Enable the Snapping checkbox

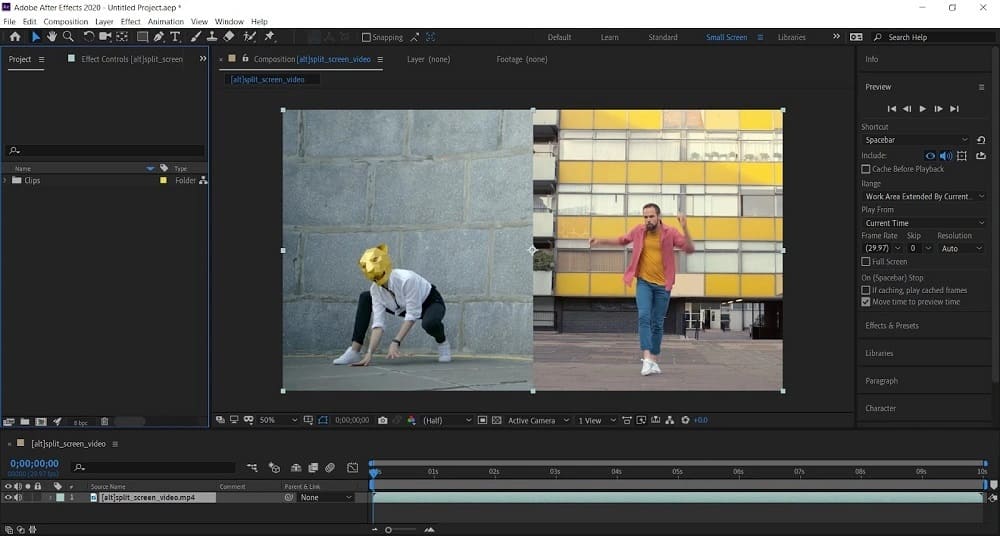pyautogui.click(x=366, y=38)
